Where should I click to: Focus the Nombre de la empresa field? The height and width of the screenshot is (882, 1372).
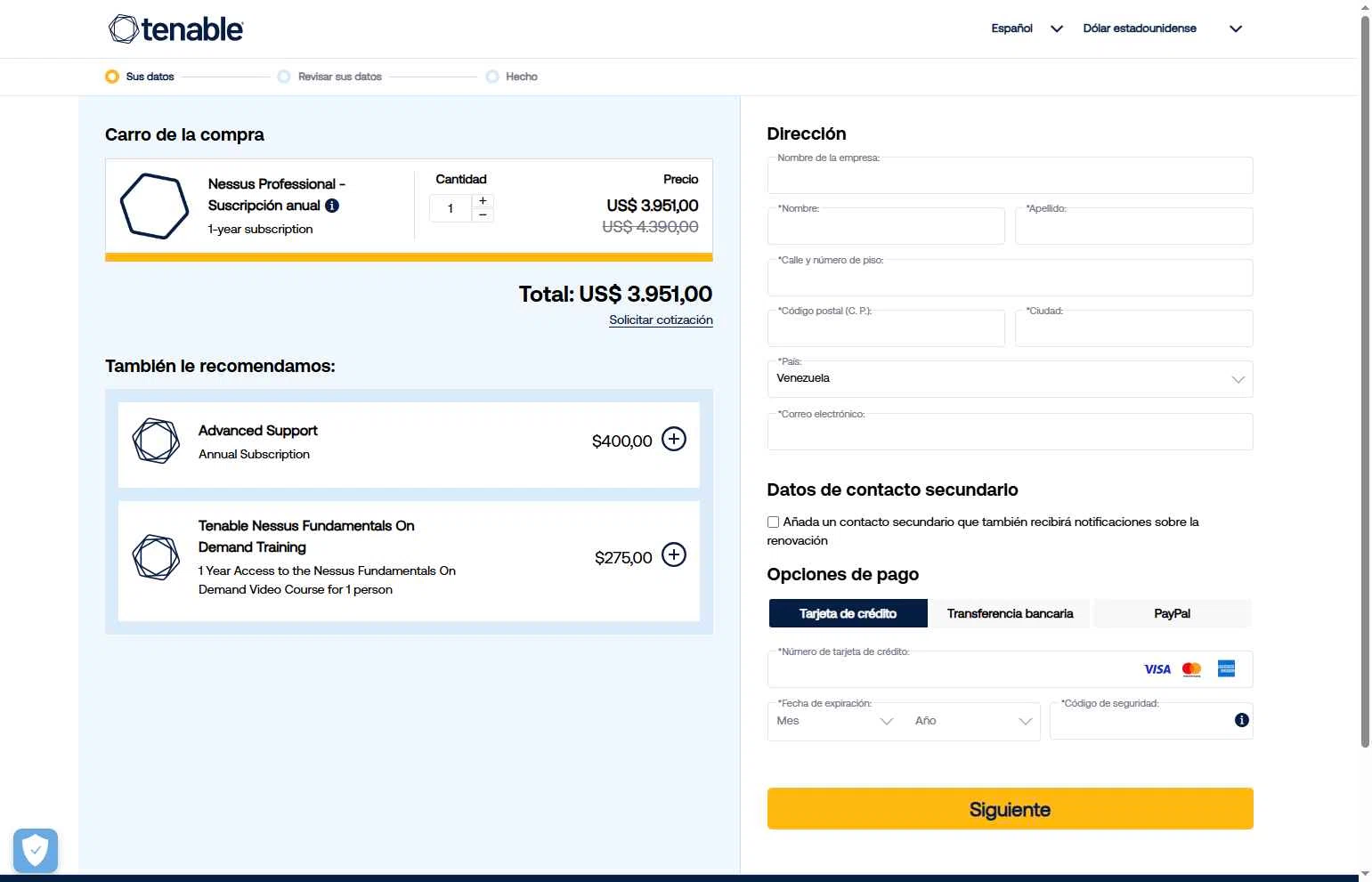pyautogui.click(x=1010, y=175)
